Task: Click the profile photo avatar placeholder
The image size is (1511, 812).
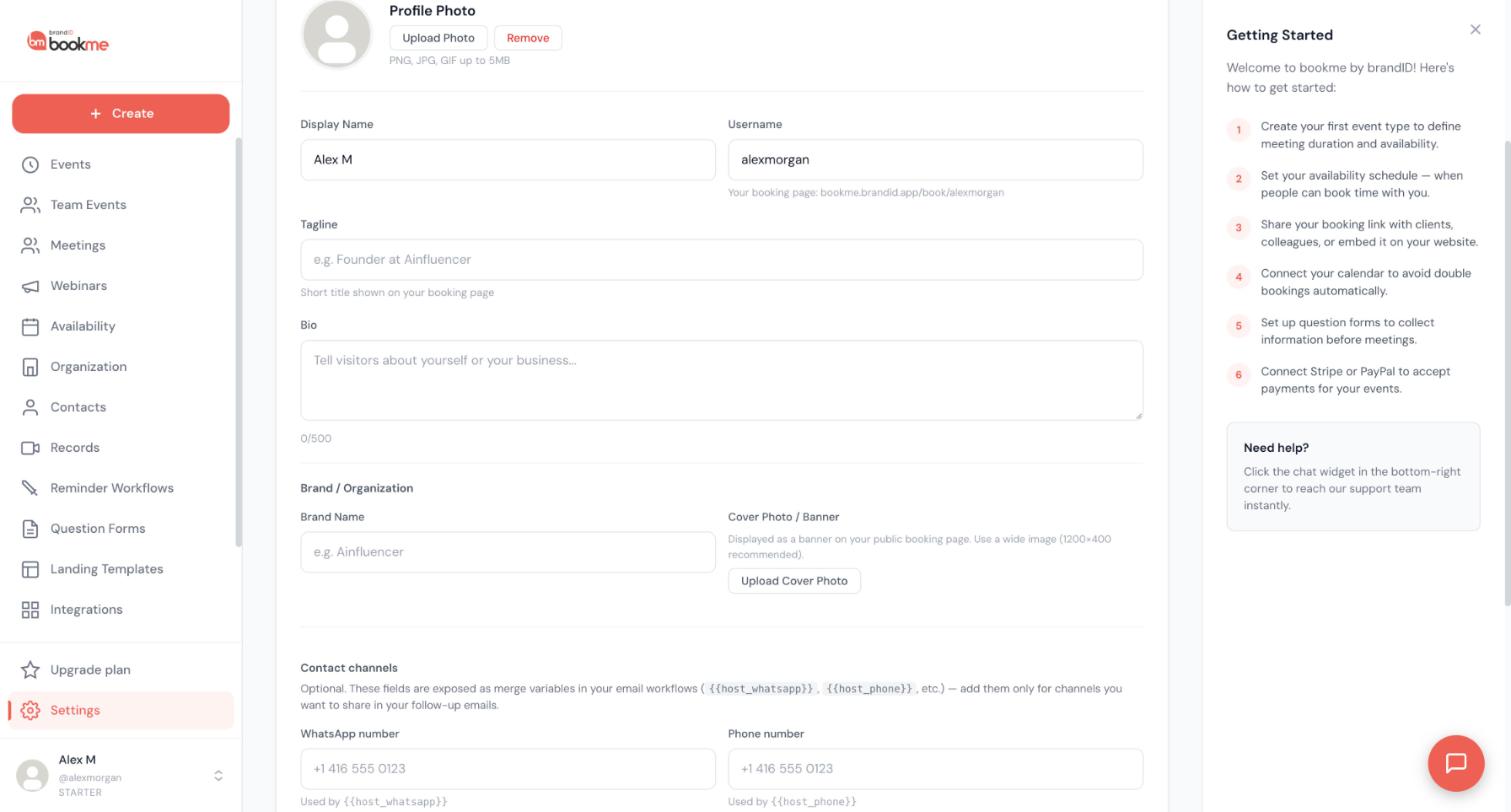Action: (x=337, y=34)
